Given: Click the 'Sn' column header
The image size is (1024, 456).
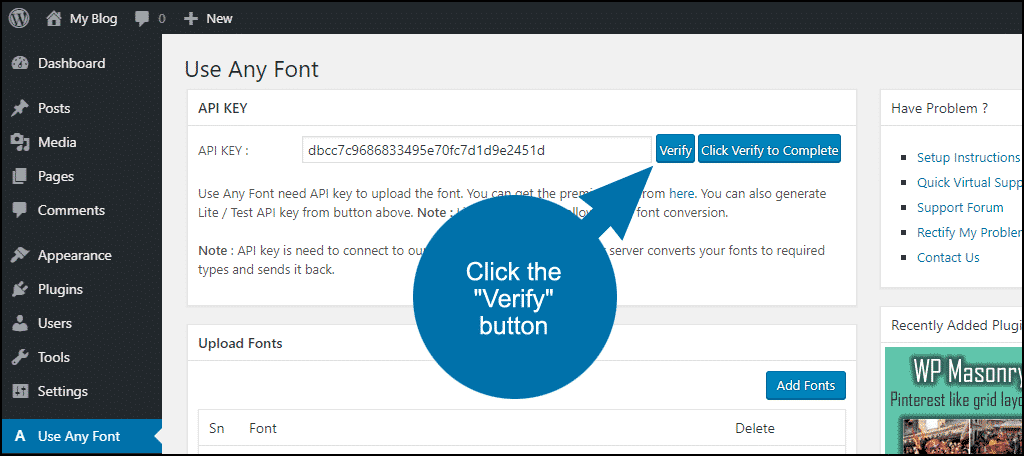Looking at the screenshot, I should point(217,429).
